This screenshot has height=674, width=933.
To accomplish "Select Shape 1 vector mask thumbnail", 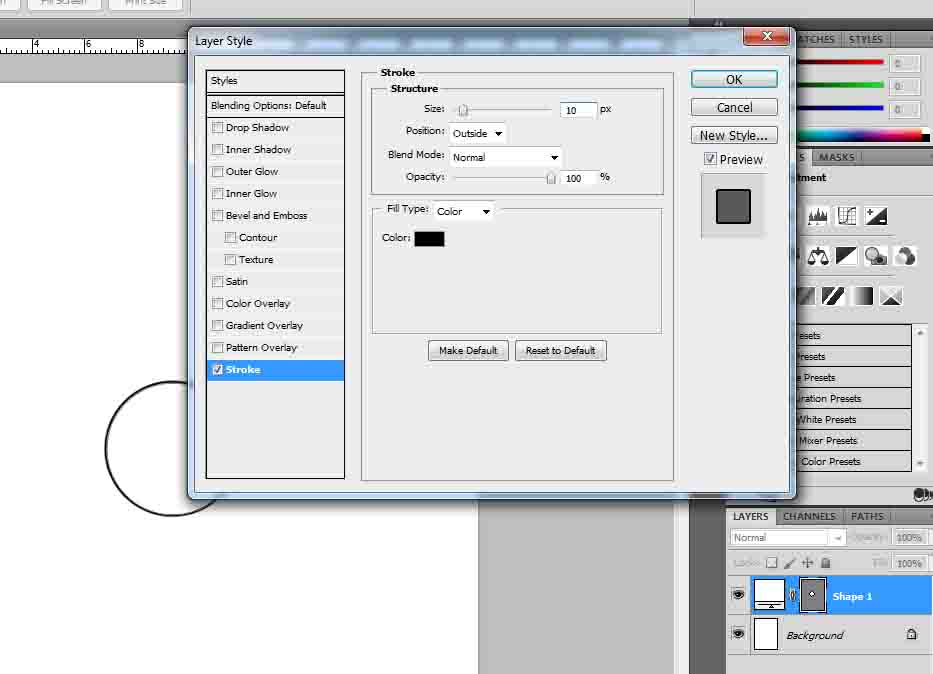I will click(812, 595).
